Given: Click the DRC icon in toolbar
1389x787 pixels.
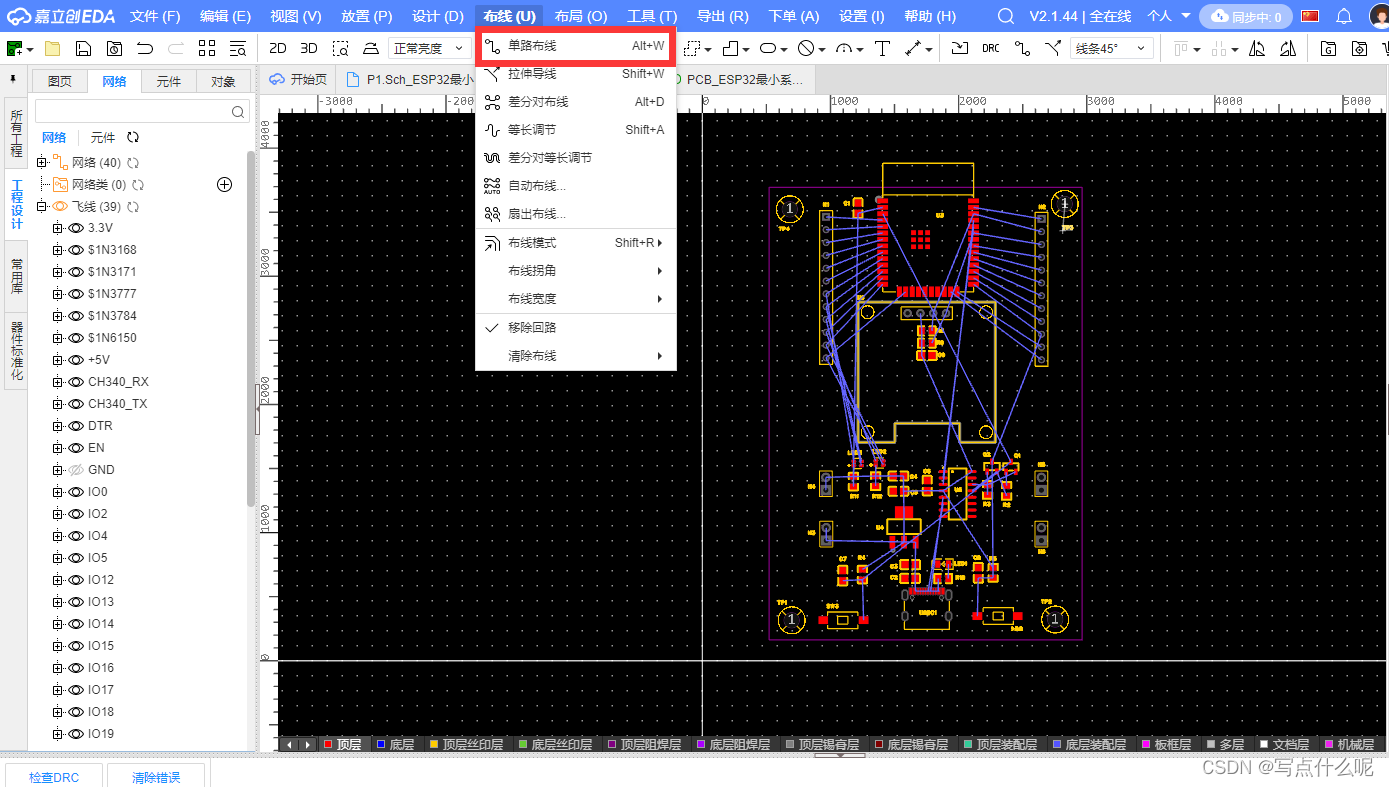Looking at the screenshot, I should coord(990,49).
